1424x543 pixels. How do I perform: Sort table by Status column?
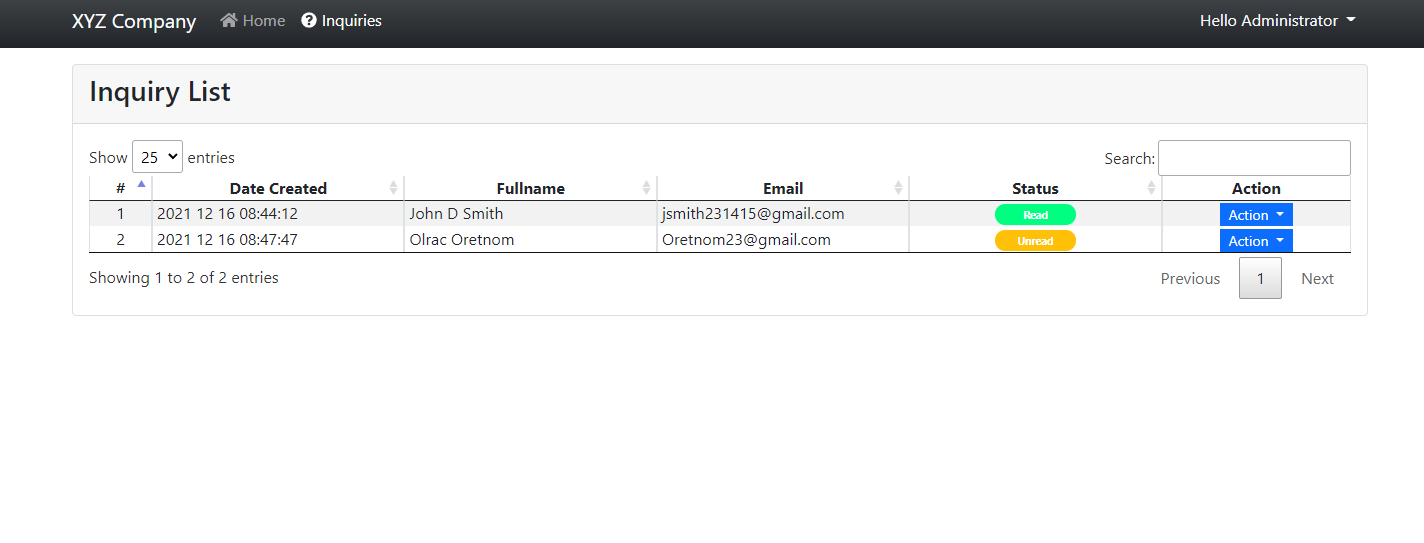(x=1035, y=188)
